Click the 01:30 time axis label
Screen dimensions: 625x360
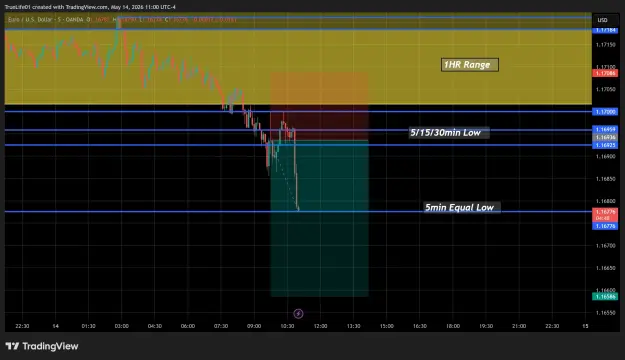tap(88, 326)
